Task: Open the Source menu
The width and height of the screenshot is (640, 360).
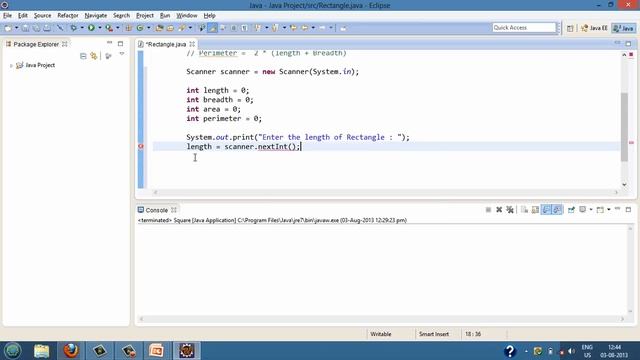Action: [x=42, y=16]
